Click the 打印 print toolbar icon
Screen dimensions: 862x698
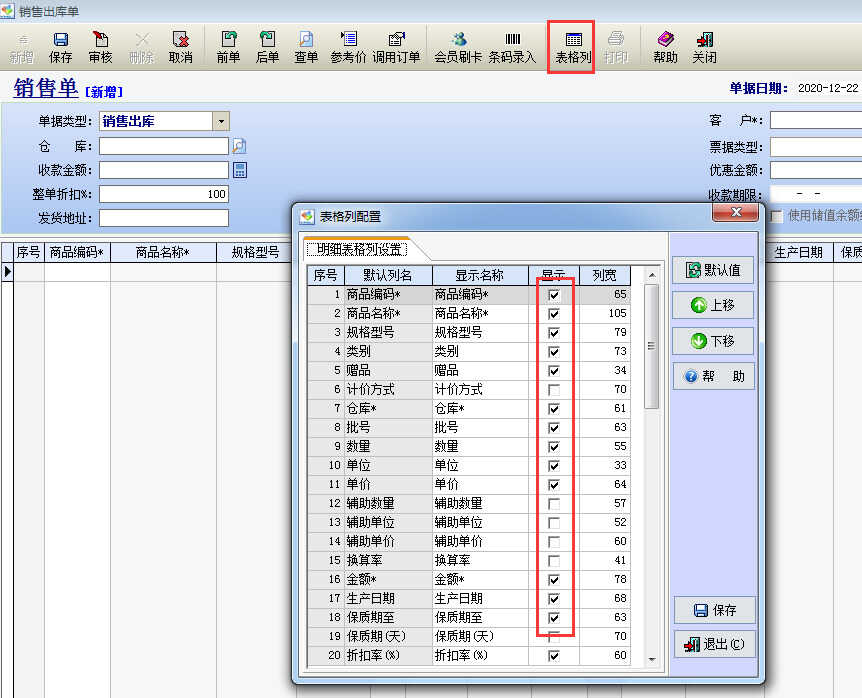616,47
